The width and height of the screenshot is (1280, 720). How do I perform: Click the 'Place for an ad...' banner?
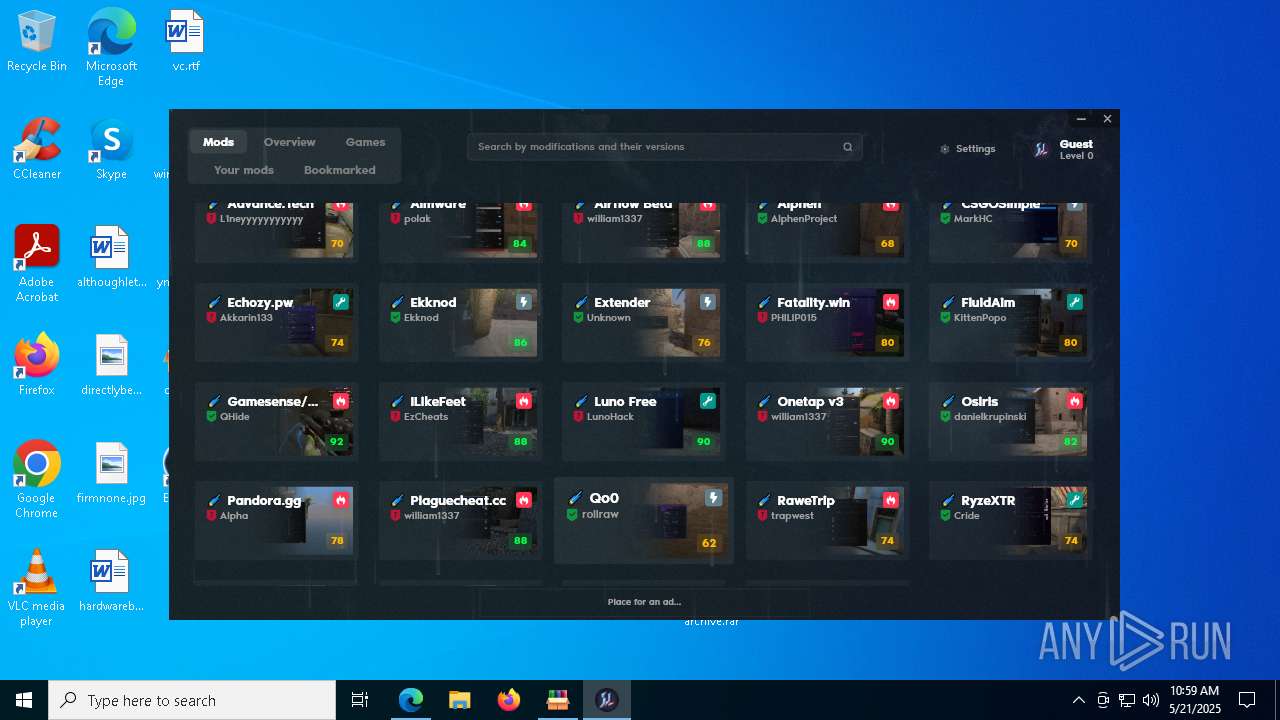click(x=644, y=602)
